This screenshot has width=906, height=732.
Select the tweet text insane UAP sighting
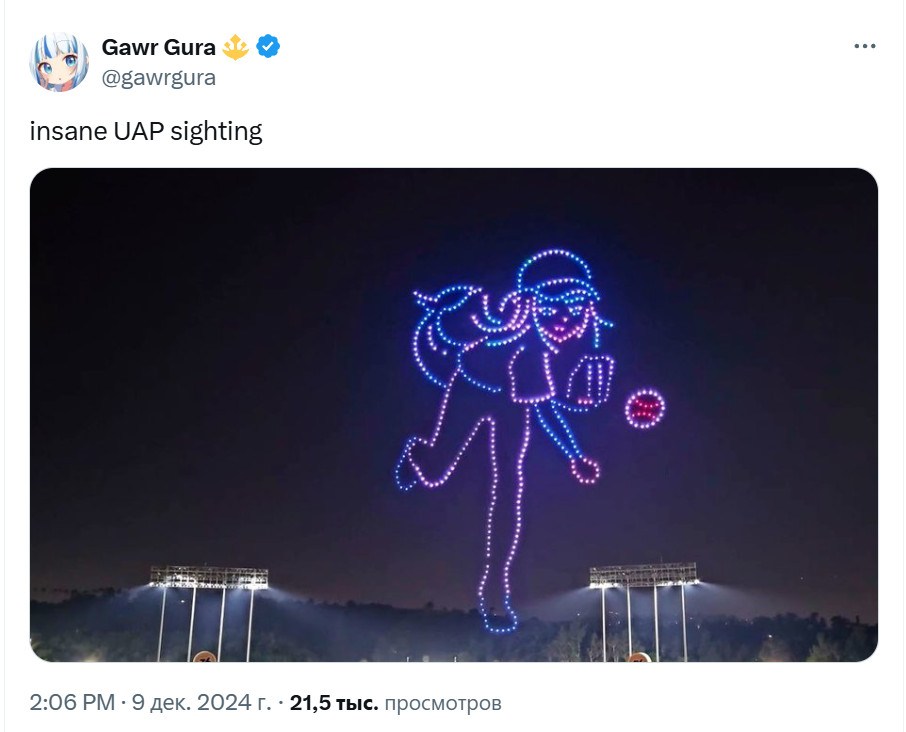point(146,131)
